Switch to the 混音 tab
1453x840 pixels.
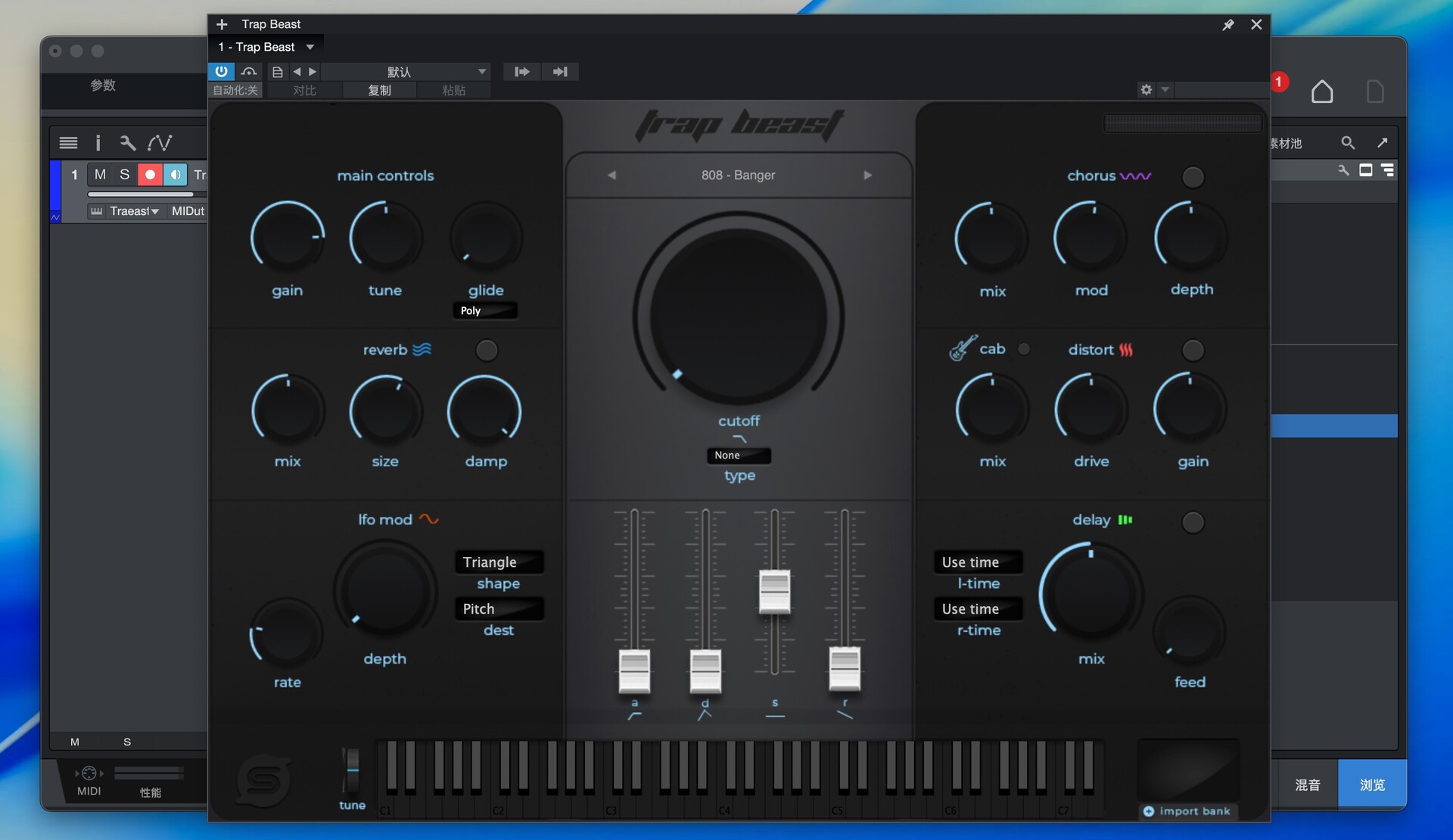coord(1307,785)
